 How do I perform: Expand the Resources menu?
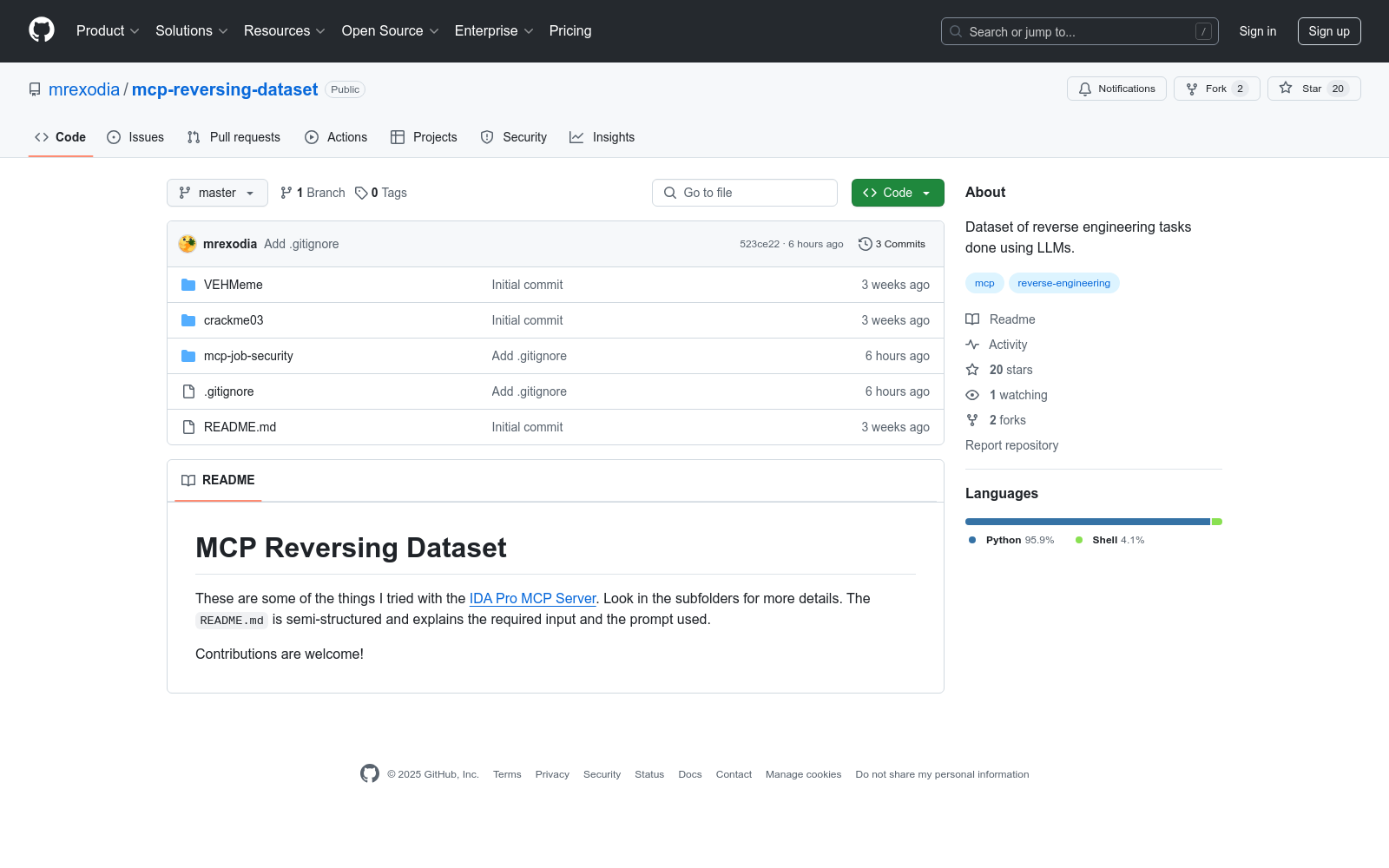(285, 30)
